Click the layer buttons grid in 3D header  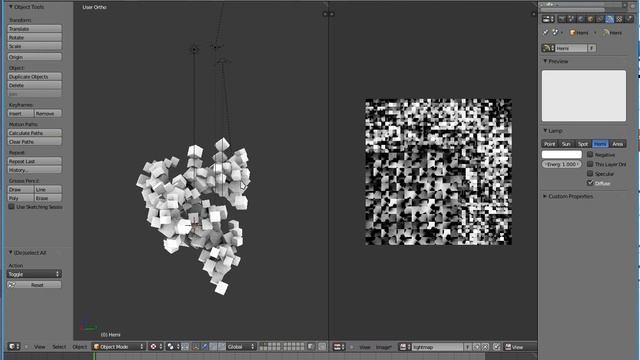click(282, 347)
